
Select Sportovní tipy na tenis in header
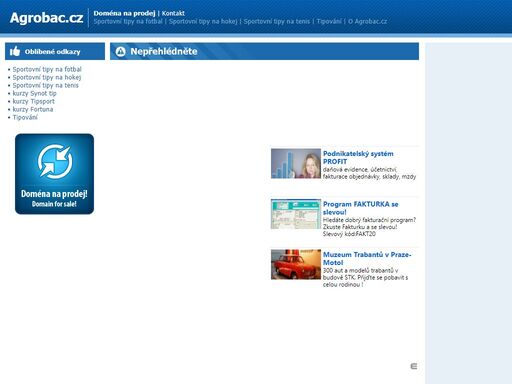click(277, 21)
